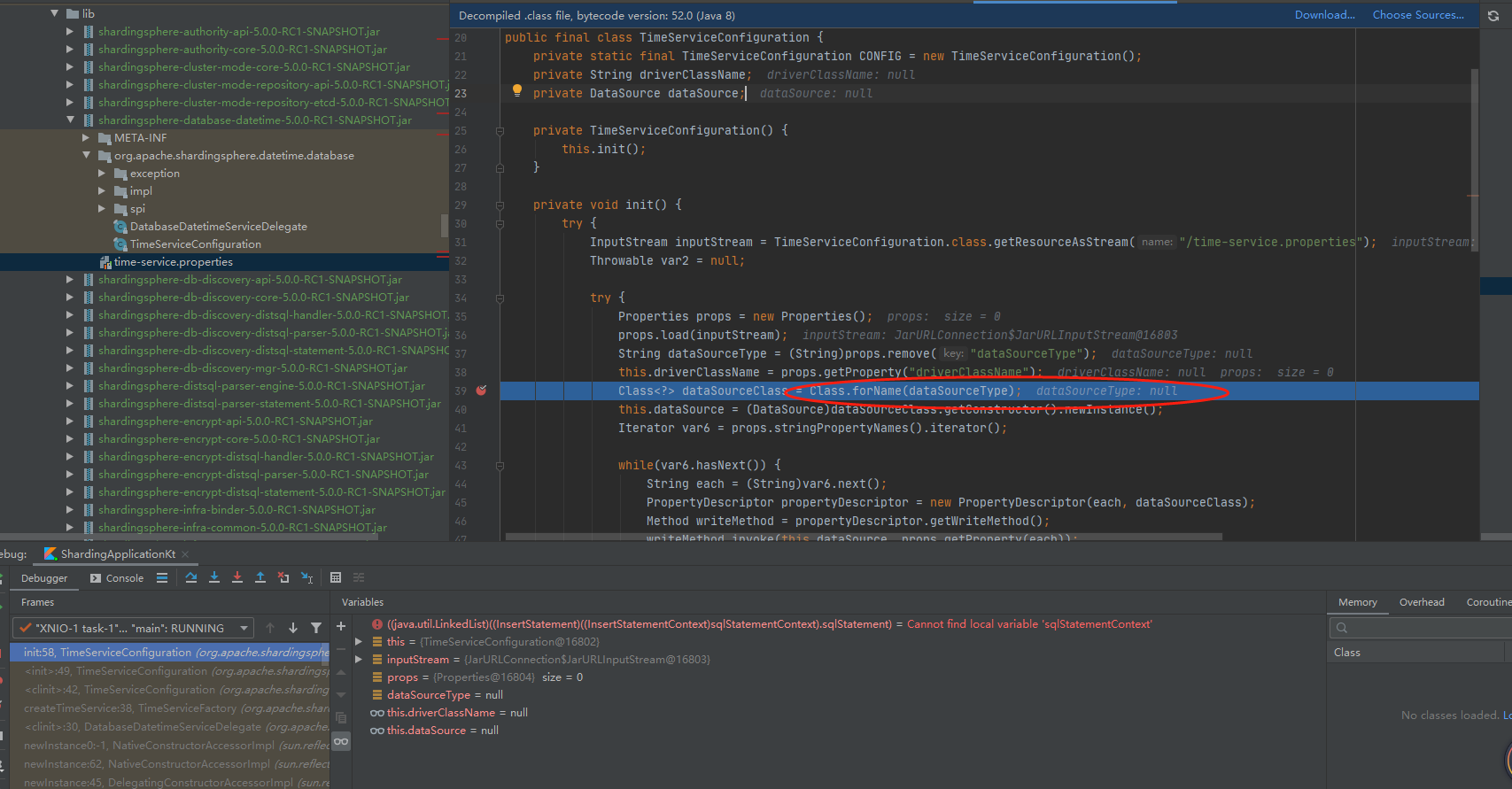1512x789 pixels.
Task: Click the lightbulb intention icon on line 23
Action: (x=517, y=91)
